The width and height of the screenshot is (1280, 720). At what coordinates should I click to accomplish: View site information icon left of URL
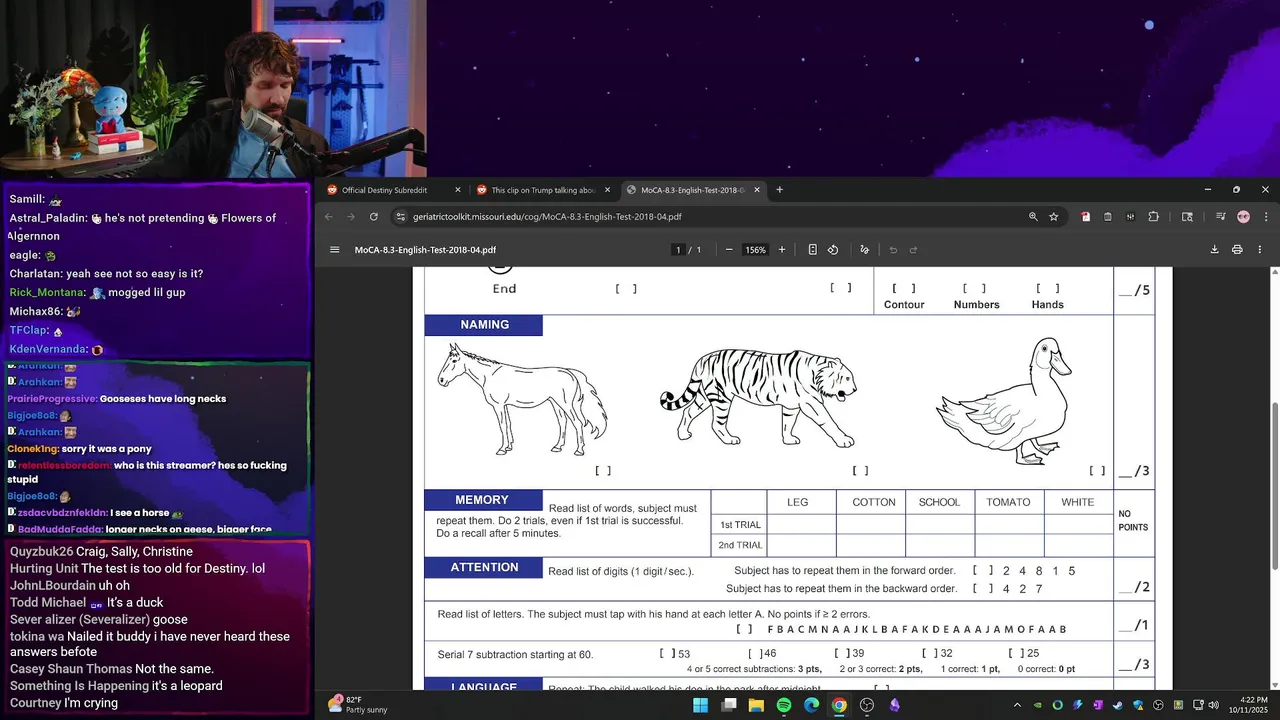(x=400, y=216)
